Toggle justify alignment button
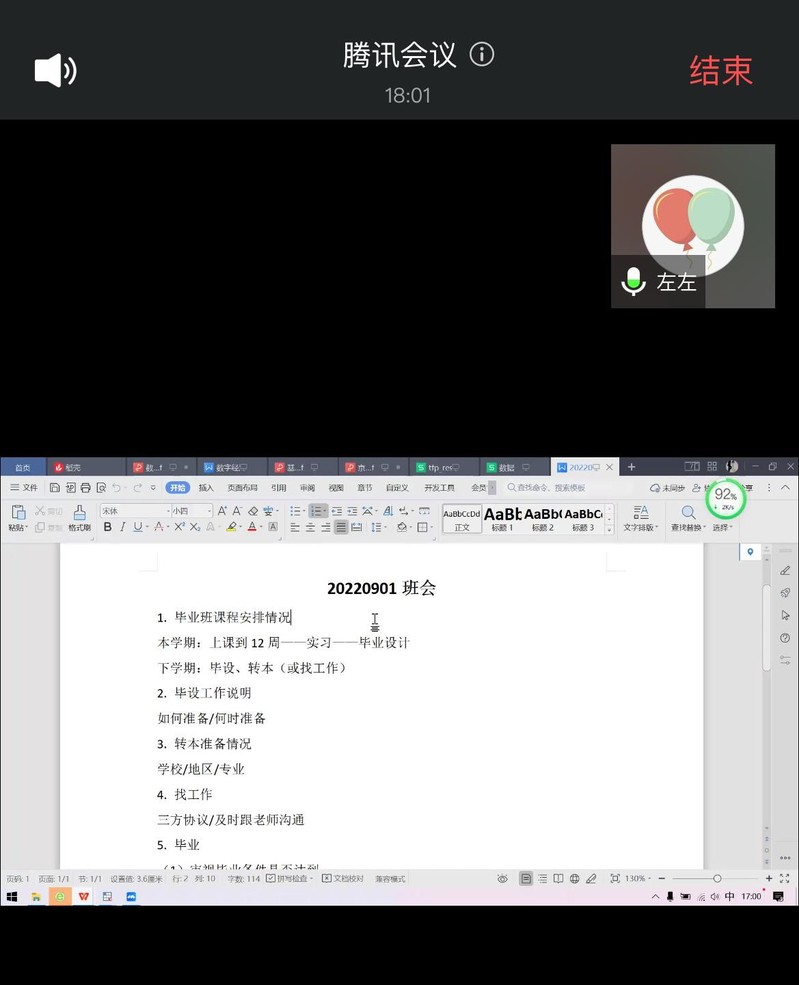Screen dimensions: 799x985 [x=341, y=527]
